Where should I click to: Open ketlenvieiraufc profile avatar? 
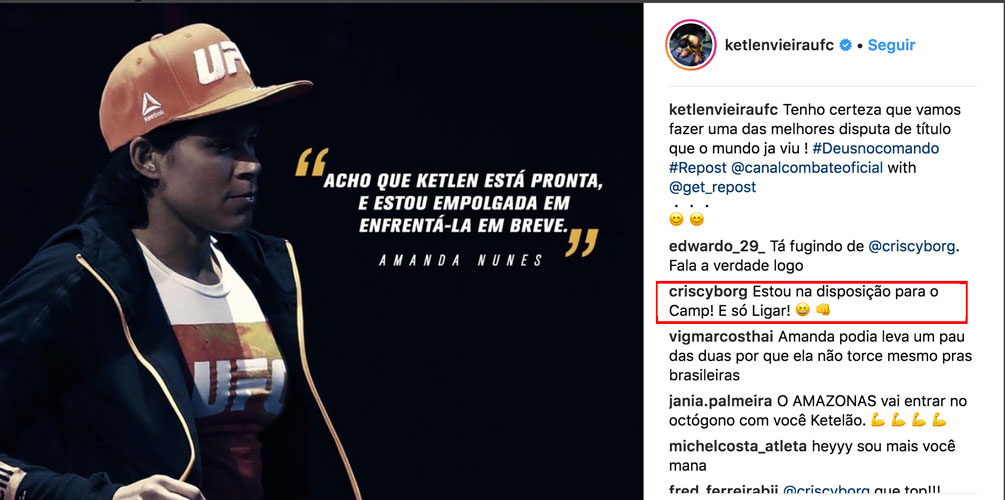click(x=686, y=44)
